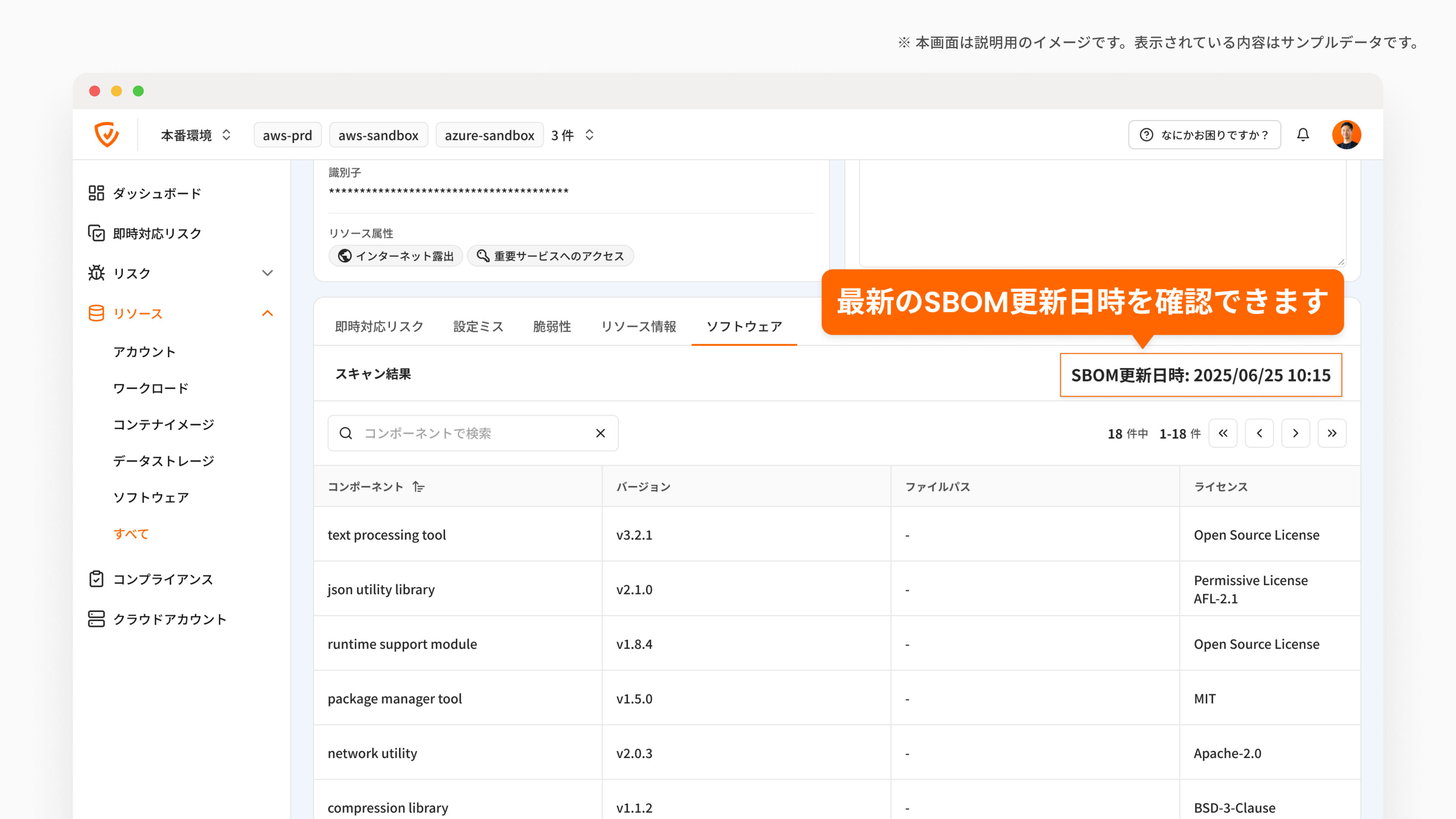1456x819 pixels.
Task: Click the notification bell icon
Action: 1303,135
